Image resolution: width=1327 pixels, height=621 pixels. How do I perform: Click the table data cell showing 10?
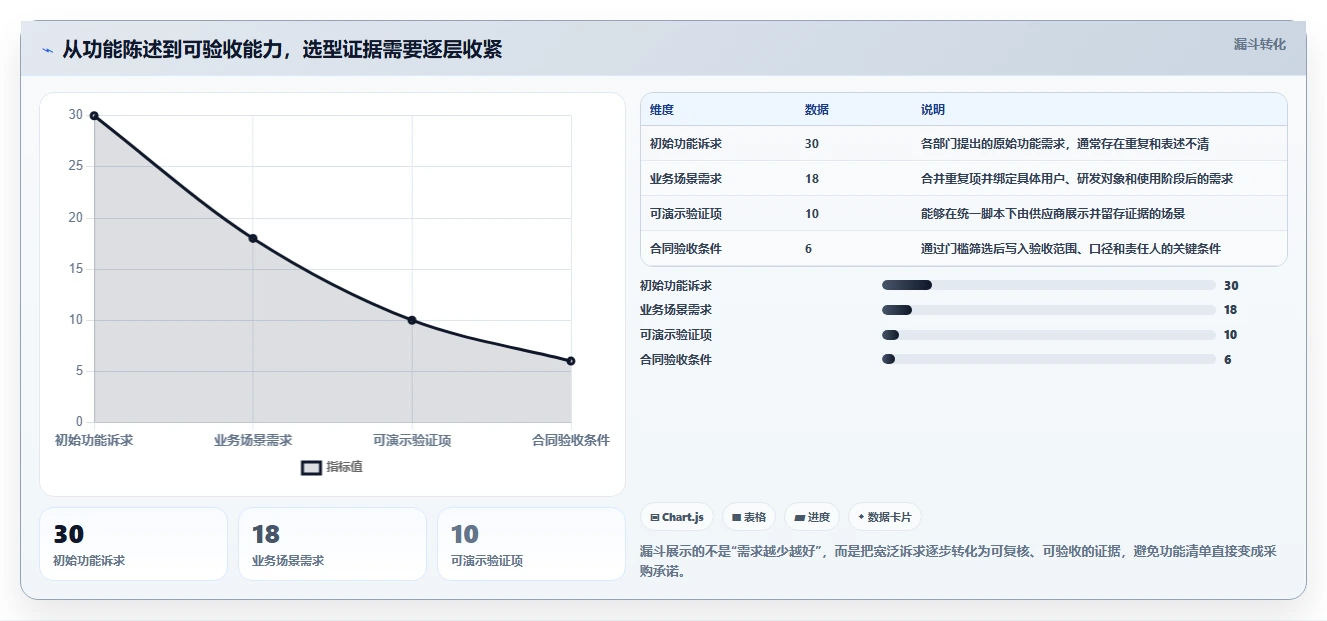[811, 214]
